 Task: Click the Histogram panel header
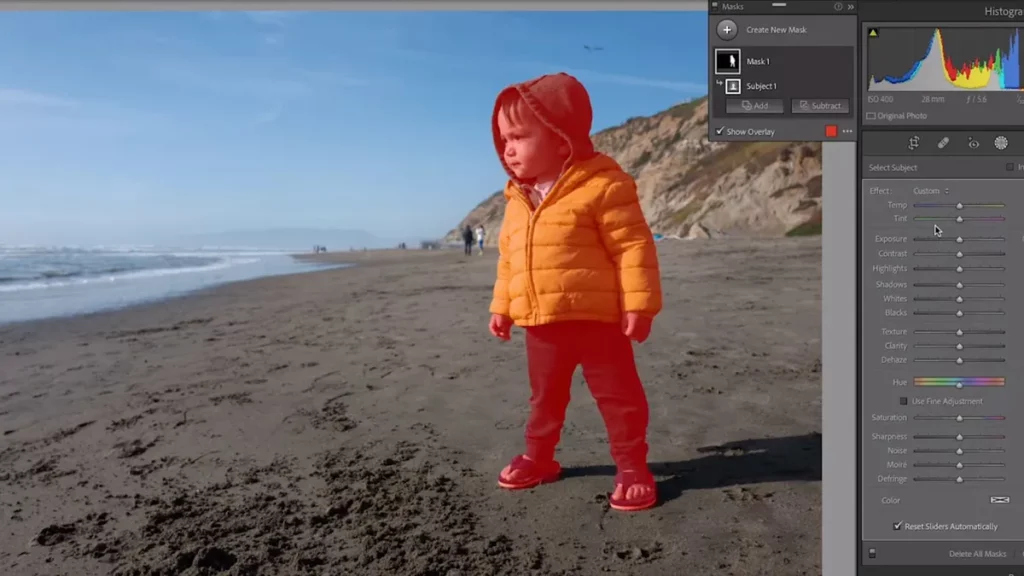1003,11
